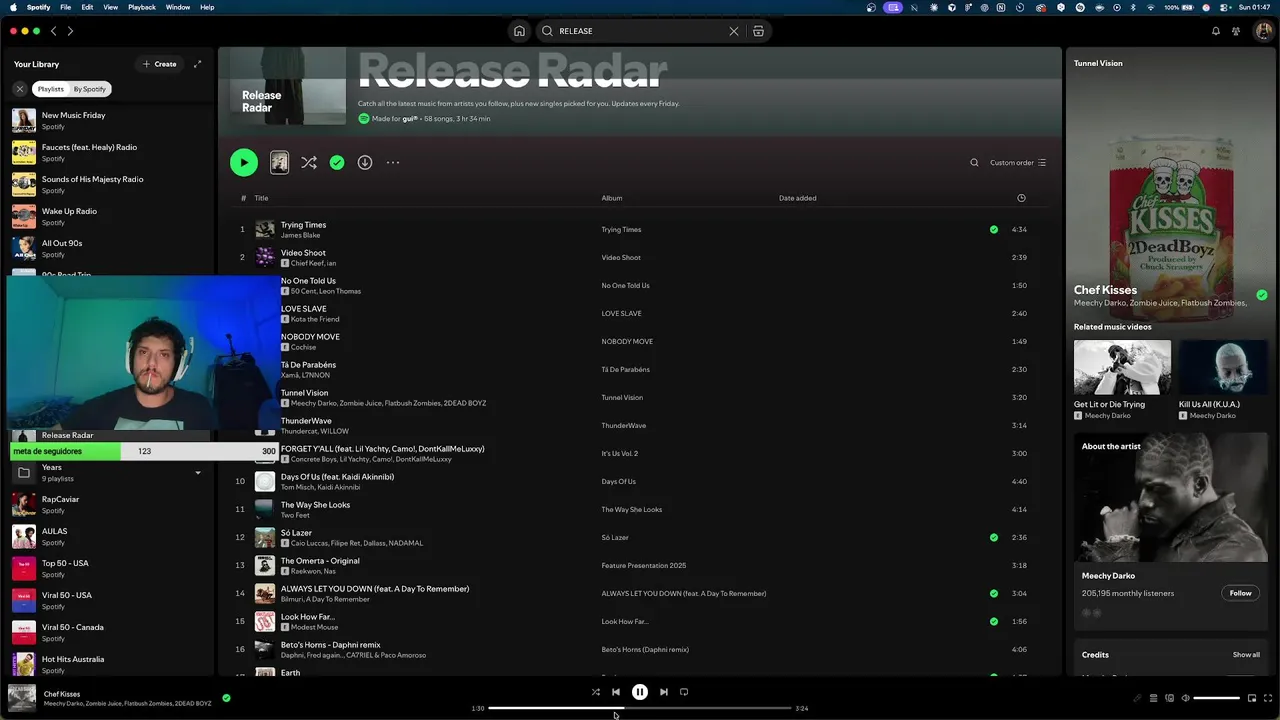Select the Playlists filter chip

click(50, 89)
